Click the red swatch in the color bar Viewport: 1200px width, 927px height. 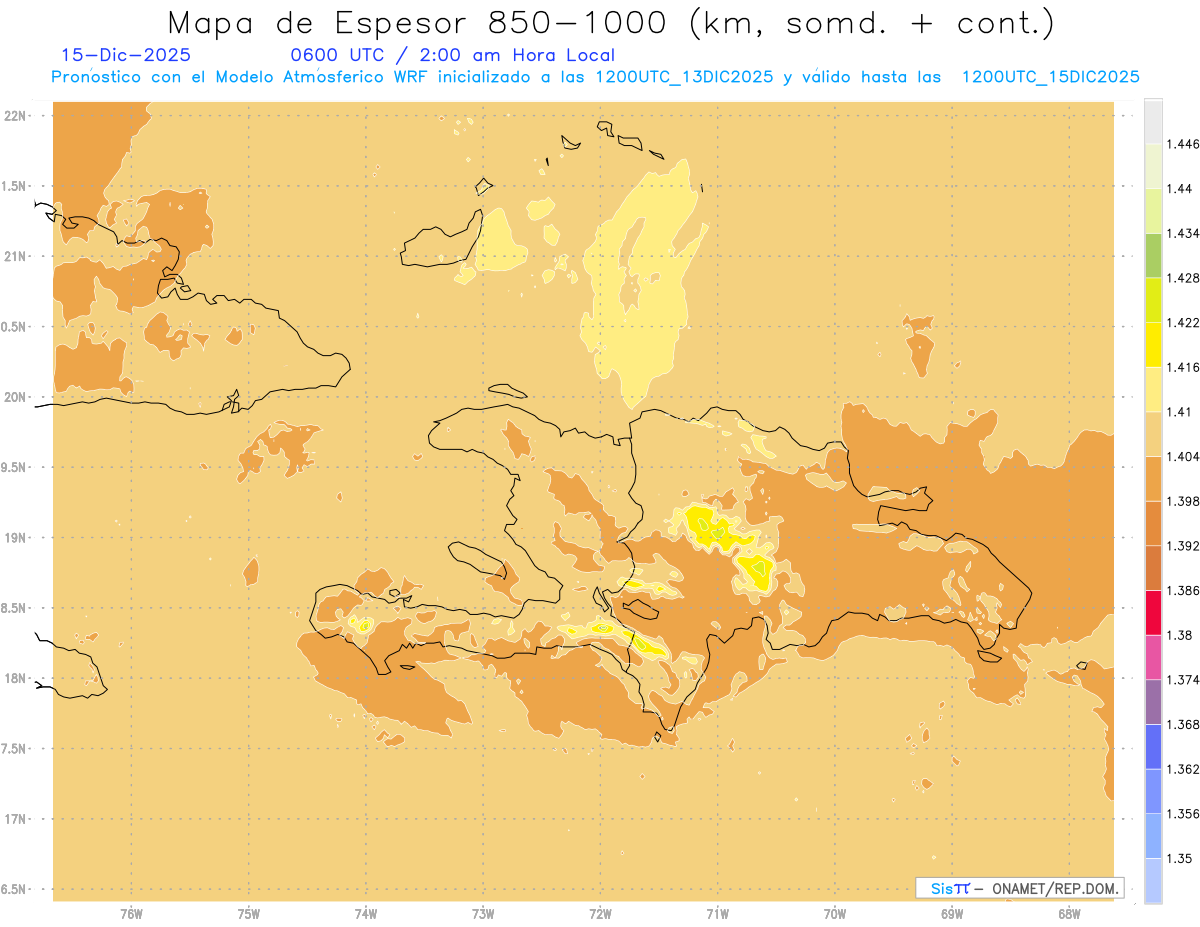tap(1153, 612)
